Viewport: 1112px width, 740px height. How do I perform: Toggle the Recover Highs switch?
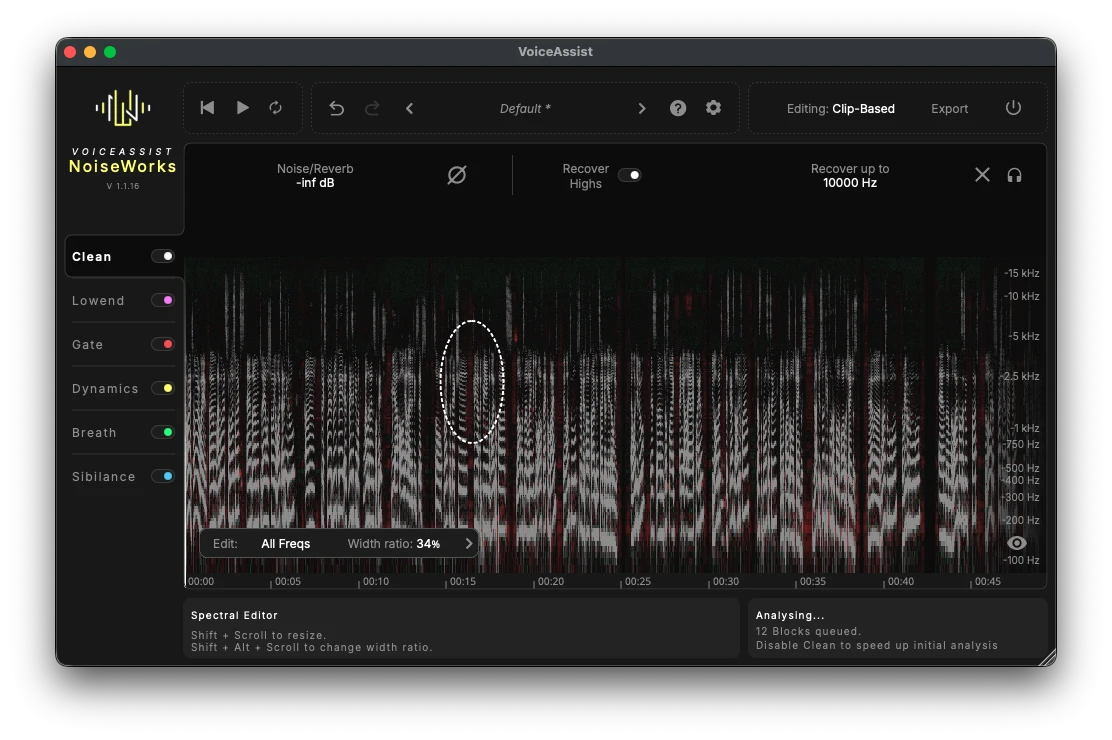click(629, 175)
